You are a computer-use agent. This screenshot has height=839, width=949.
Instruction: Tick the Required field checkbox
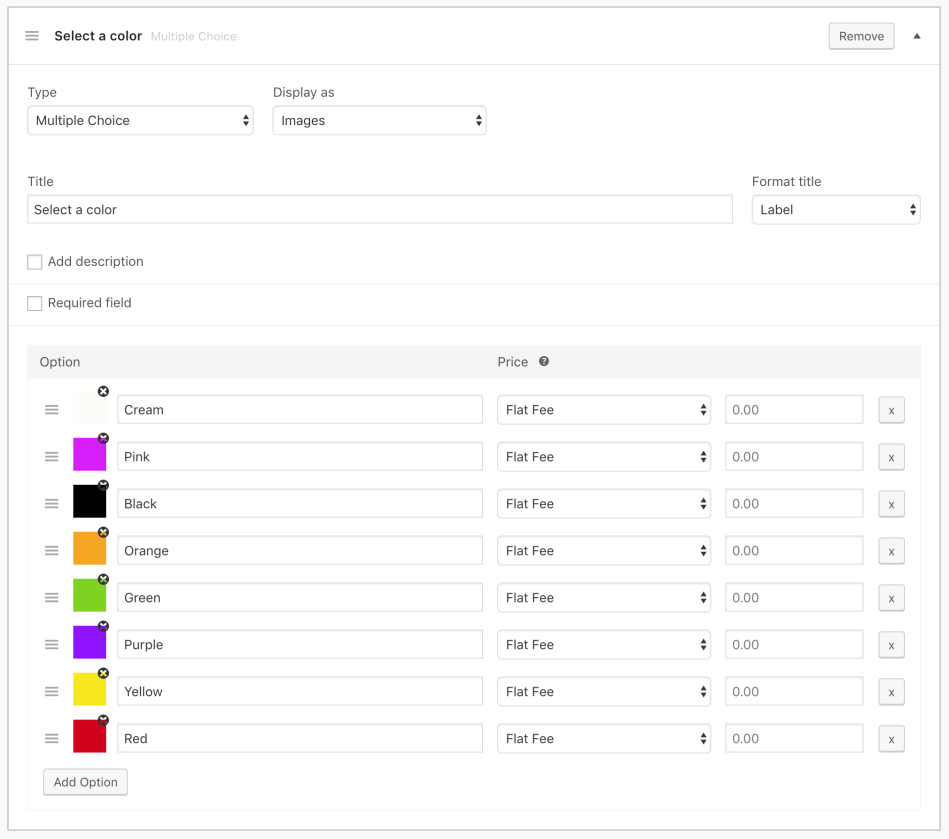click(35, 303)
